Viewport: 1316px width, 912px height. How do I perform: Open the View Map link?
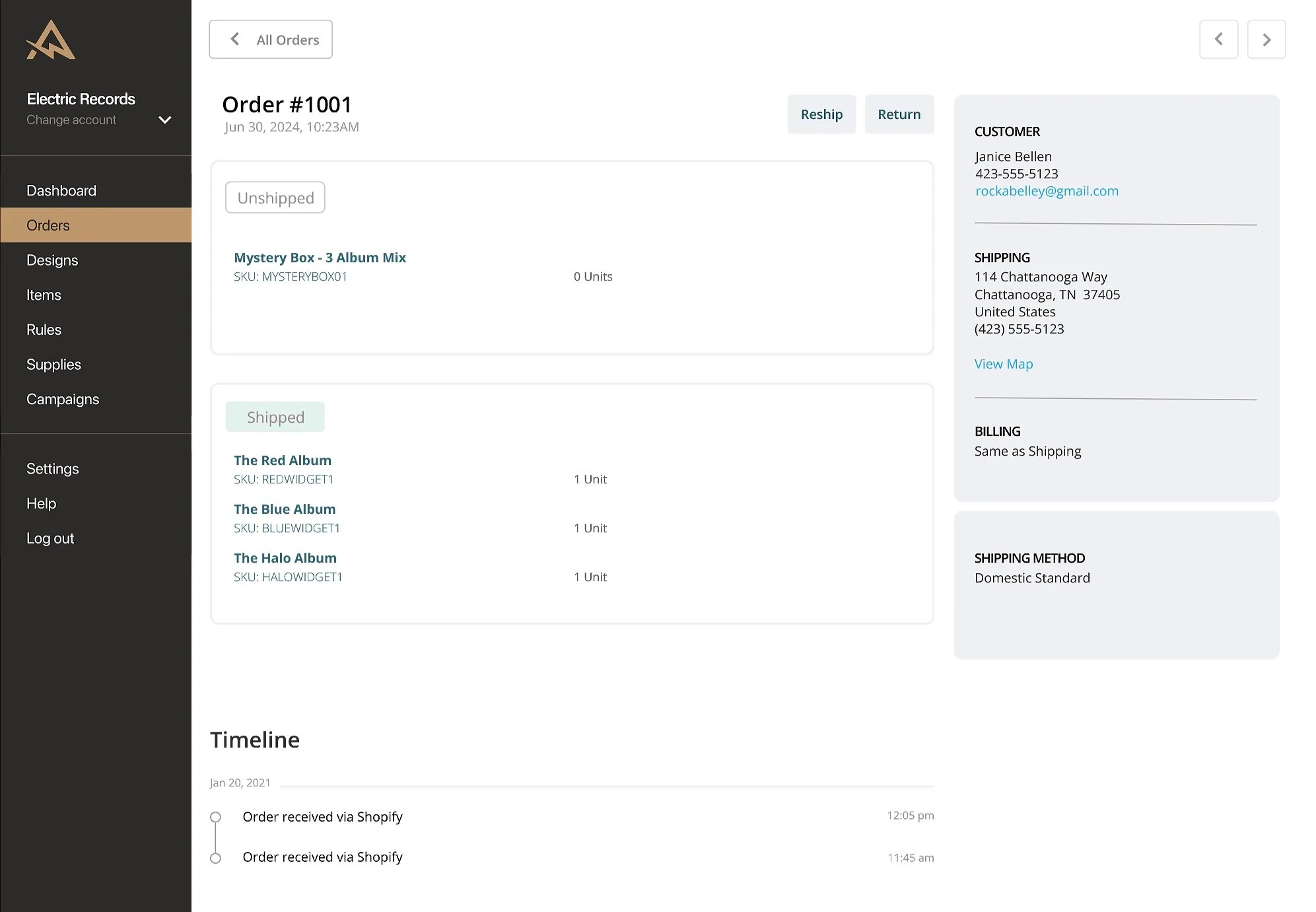[1003, 364]
